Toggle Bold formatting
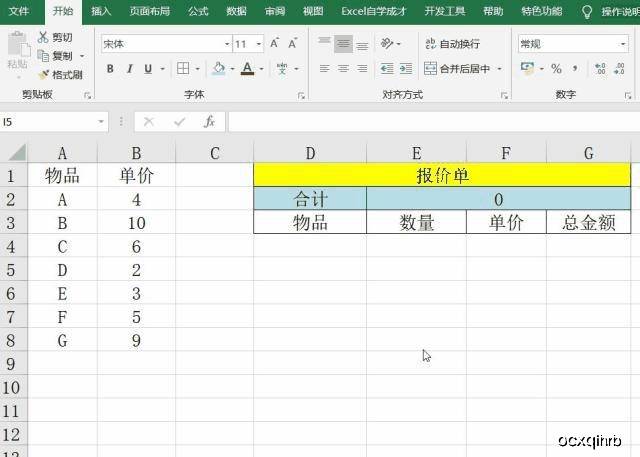This screenshot has width=640, height=457. pyautogui.click(x=110, y=69)
